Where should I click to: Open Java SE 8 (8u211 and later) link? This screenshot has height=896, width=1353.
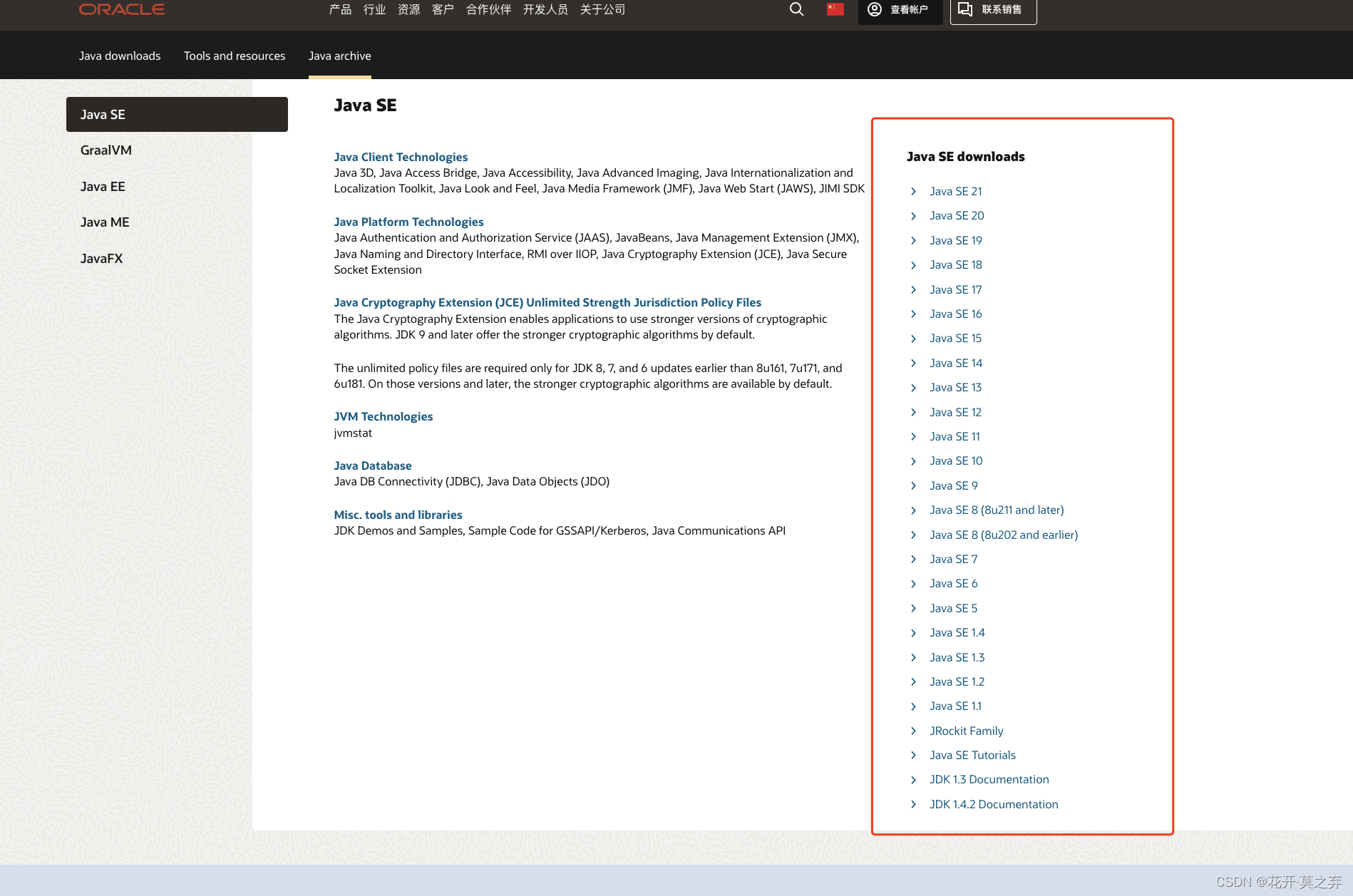tap(997, 510)
